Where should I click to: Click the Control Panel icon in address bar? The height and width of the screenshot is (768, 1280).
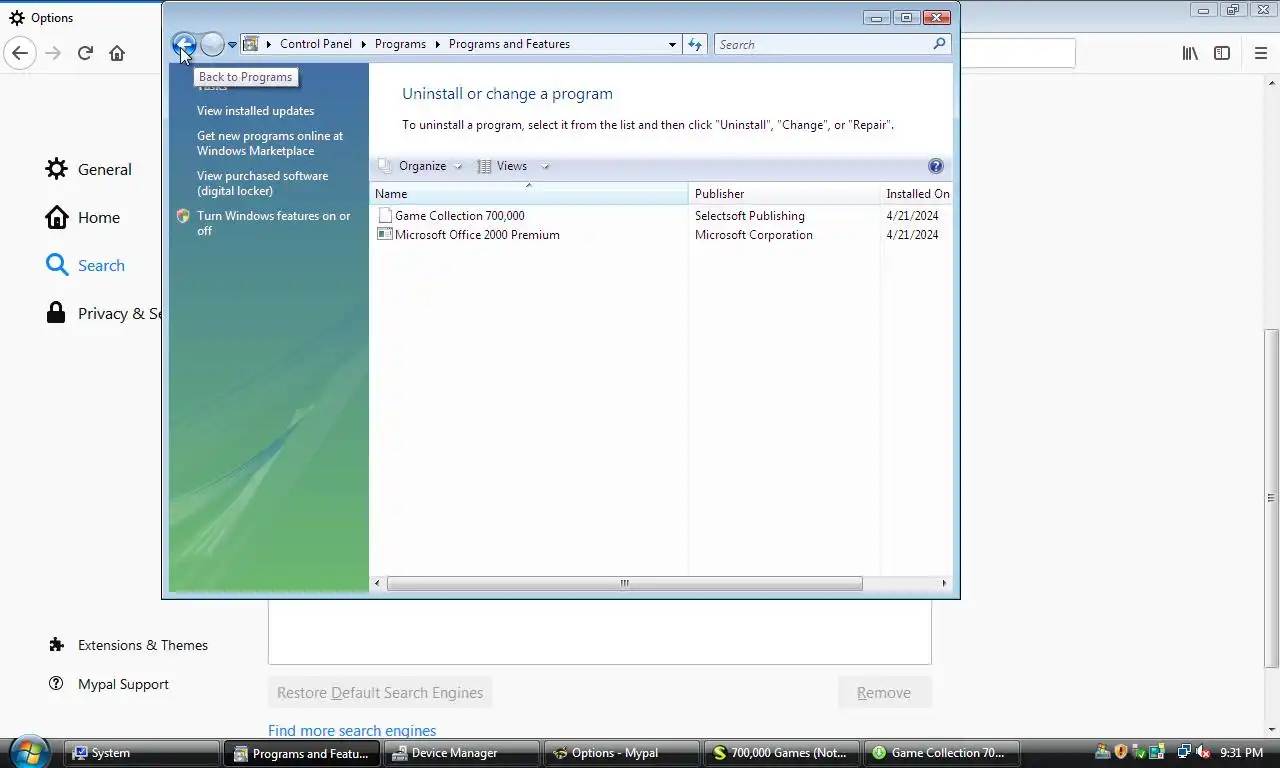click(x=251, y=44)
